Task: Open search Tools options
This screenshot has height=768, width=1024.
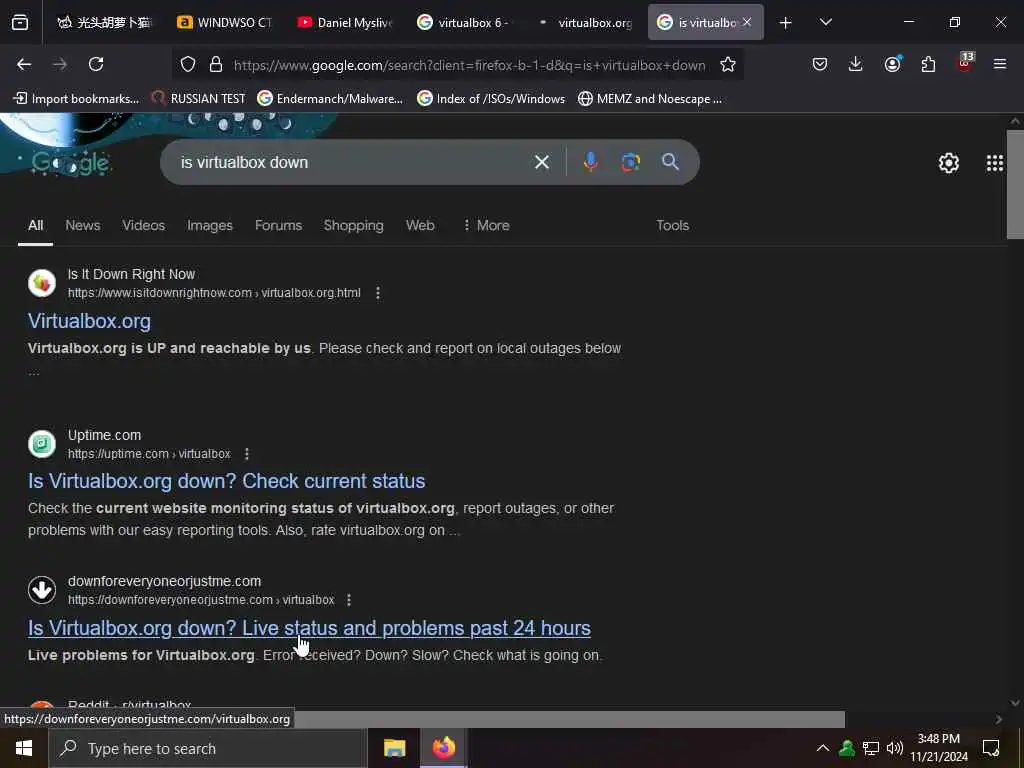Action: pos(672,225)
